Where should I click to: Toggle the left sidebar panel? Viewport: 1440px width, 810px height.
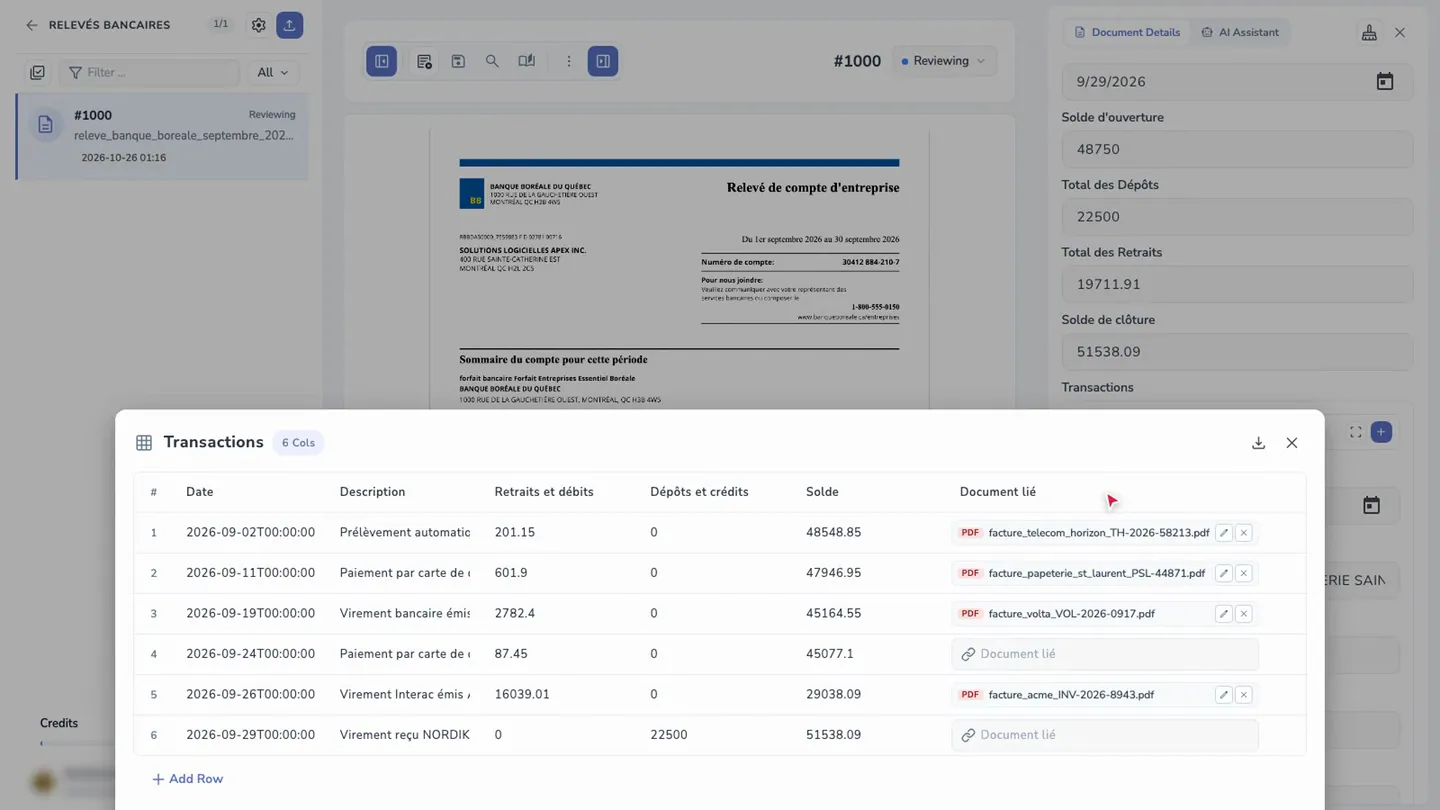(382, 61)
